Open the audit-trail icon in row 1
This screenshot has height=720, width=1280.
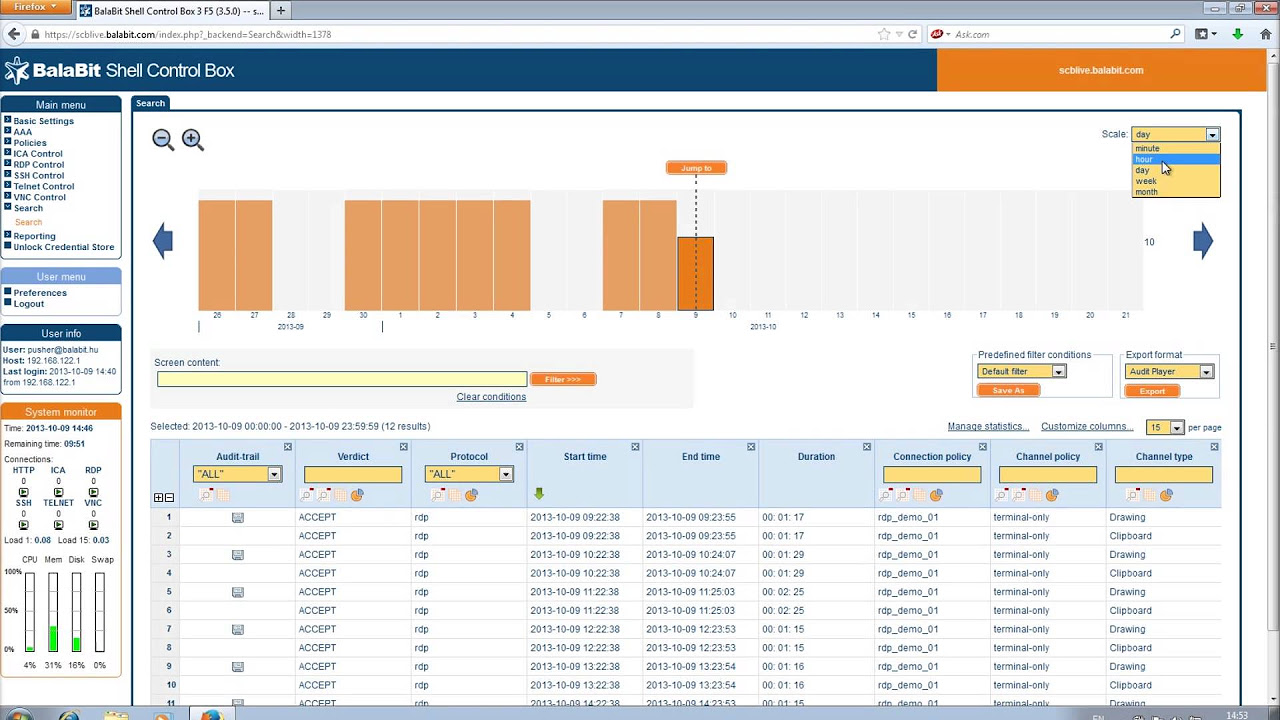click(237, 517)
